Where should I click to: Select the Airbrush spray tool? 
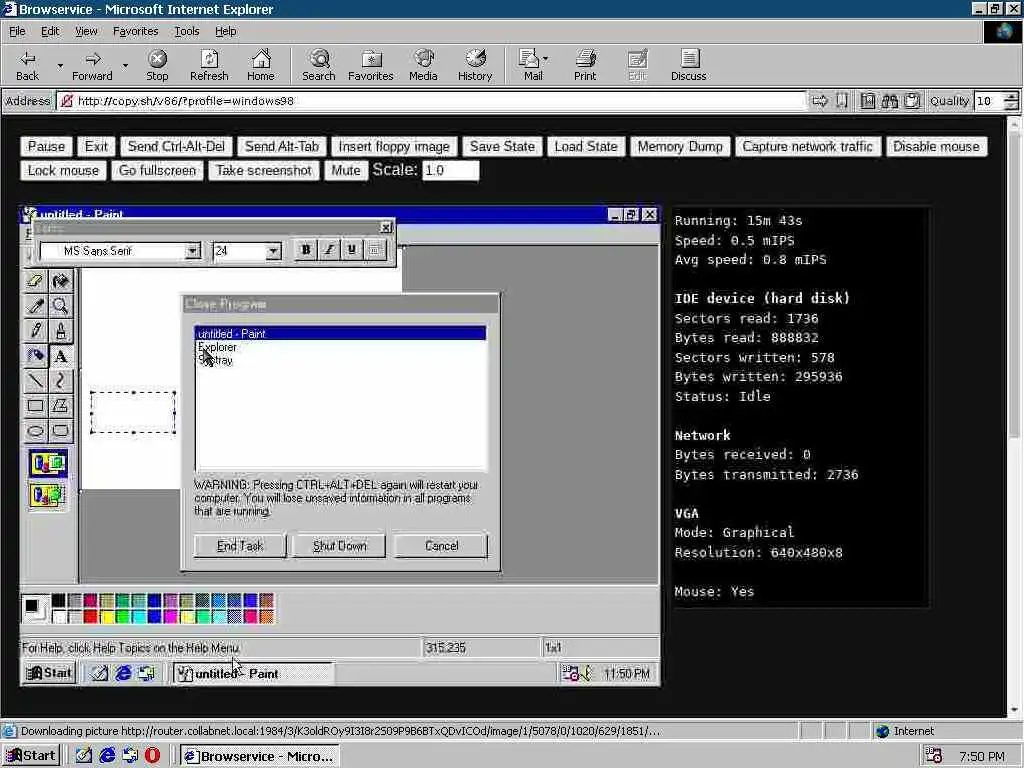(35, 356)
